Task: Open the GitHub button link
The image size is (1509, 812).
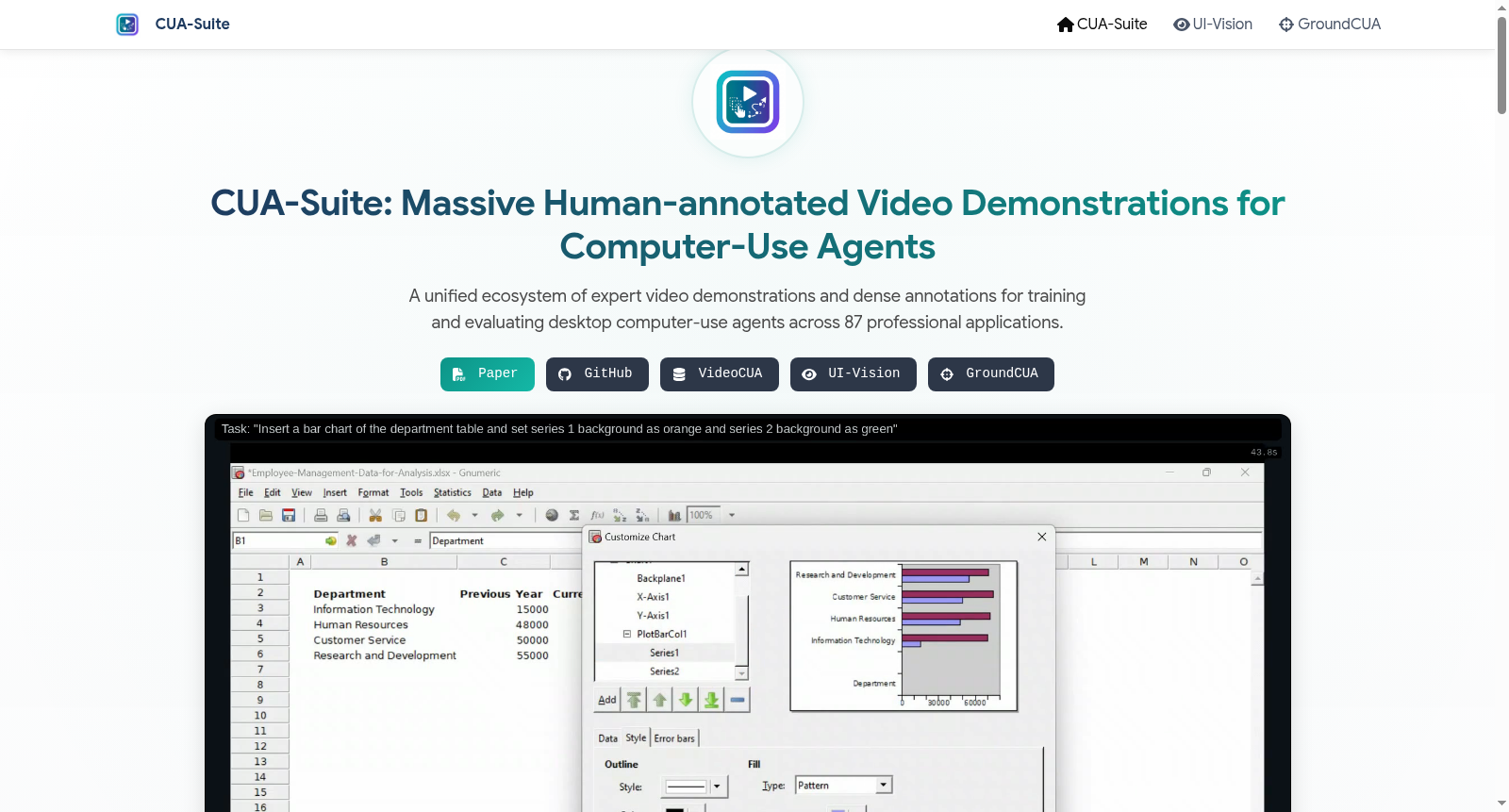Action: 597,374
